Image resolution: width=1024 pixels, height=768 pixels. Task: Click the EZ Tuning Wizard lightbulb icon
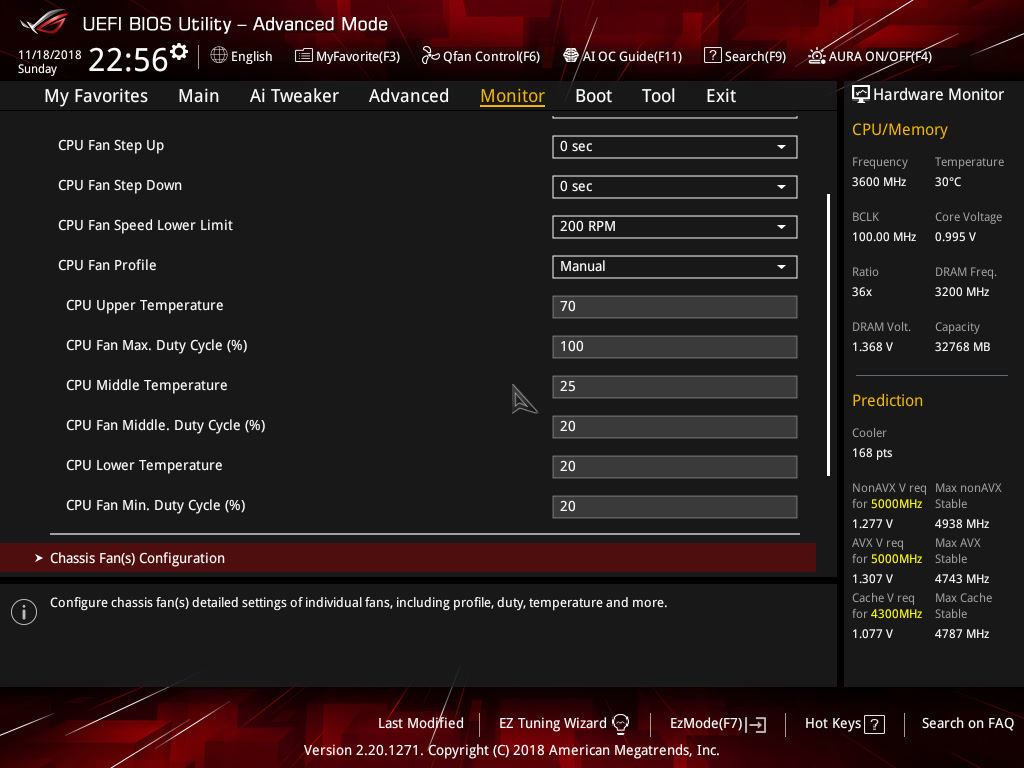pos(620,724)
